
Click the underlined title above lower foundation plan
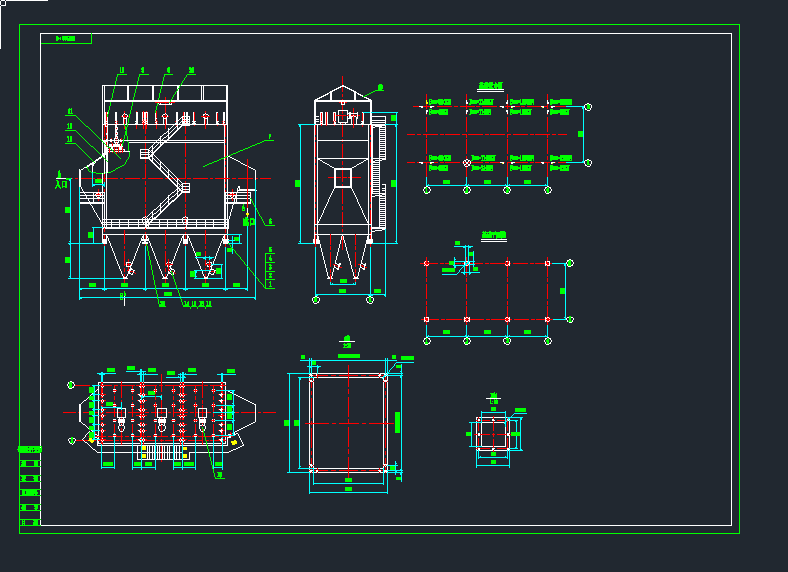[493, 235]
